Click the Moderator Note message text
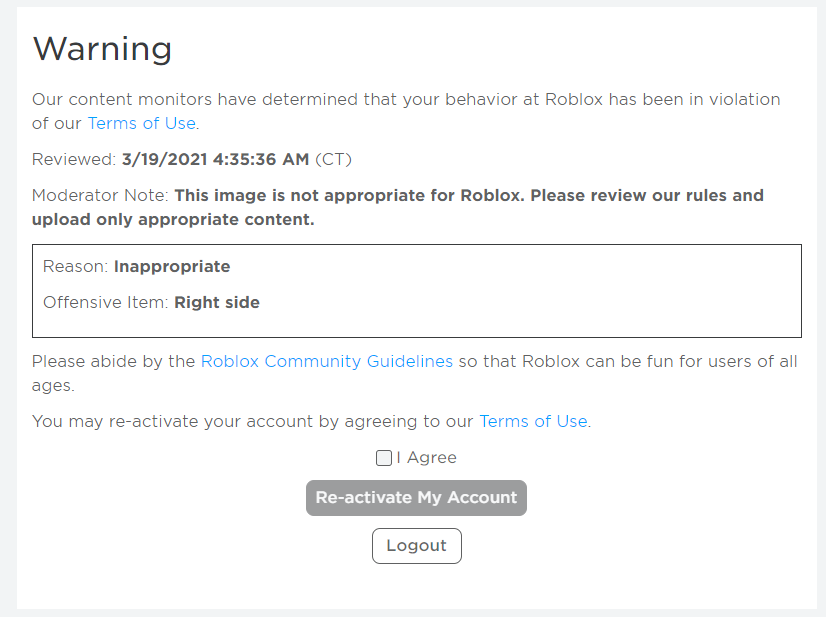 tap(398, 208)
